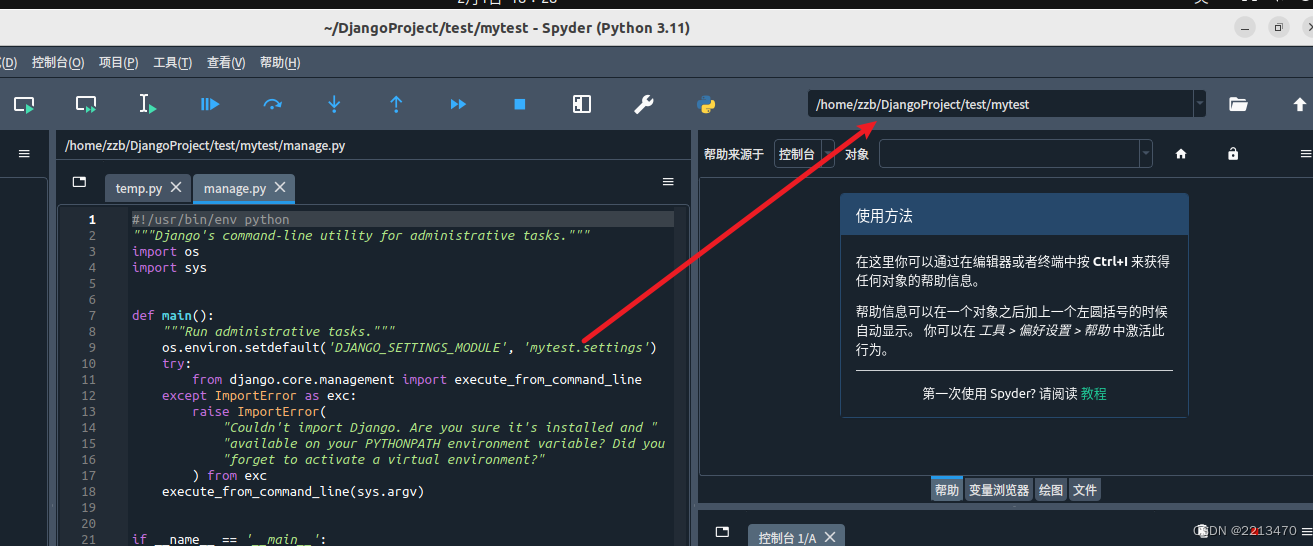Stop debugging with the square icon
Viewport: 1313px width, 546px height.
coord(520,104)
